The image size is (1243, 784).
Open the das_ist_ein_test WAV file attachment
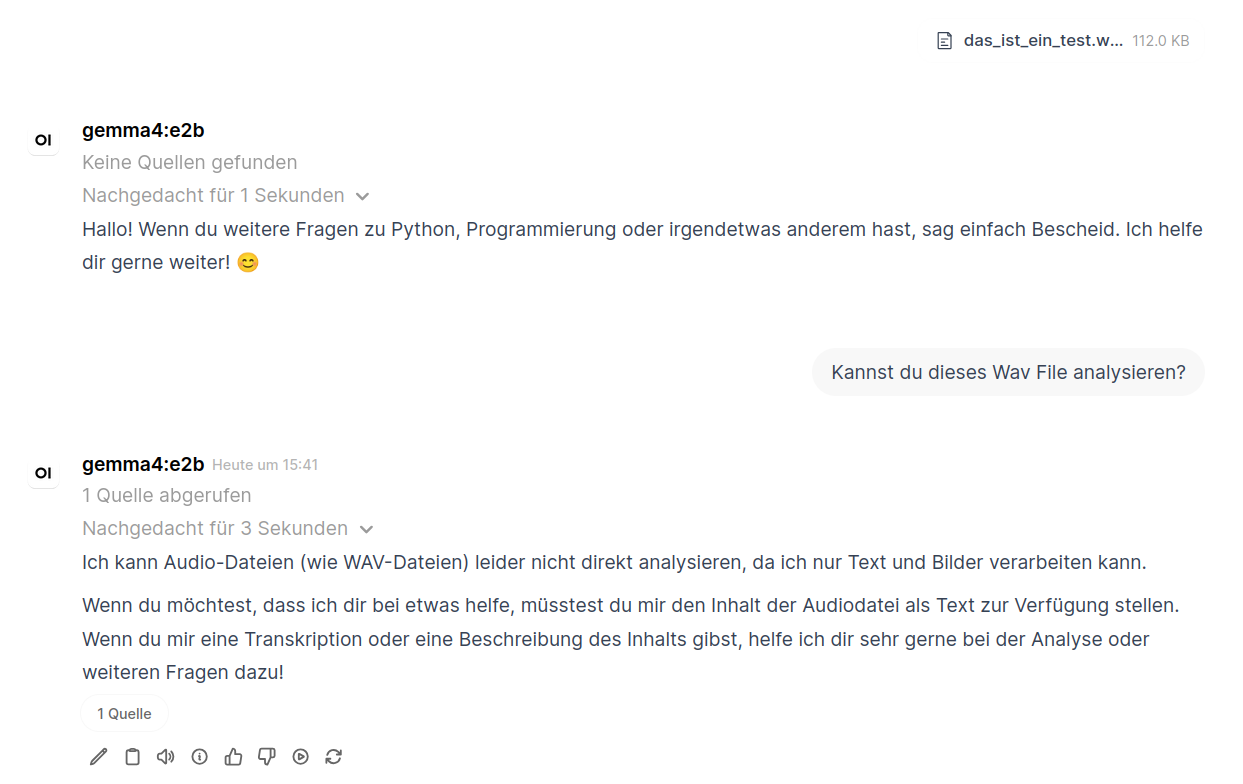[1043, 41]
